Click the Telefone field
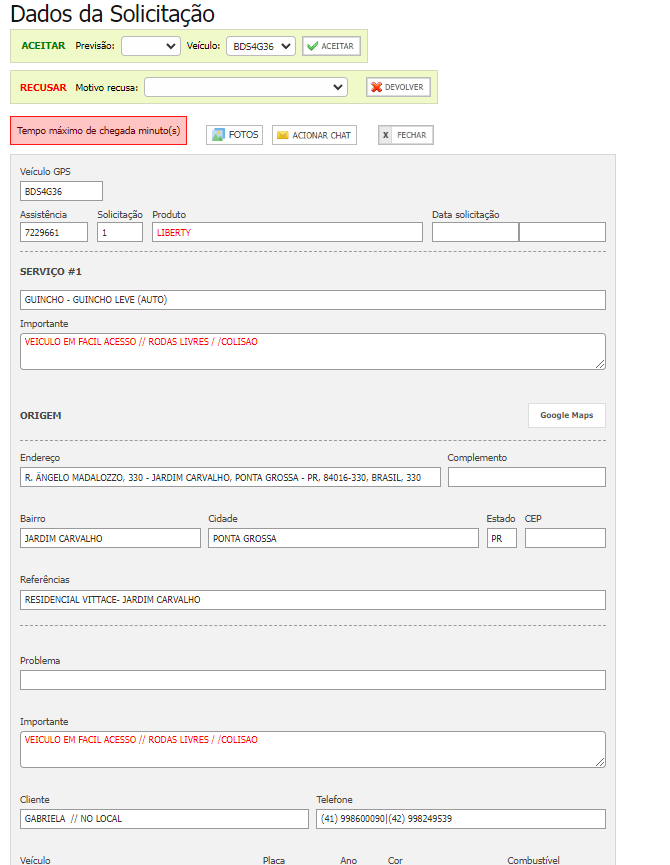Screen dimensions: 670x865 click(460, 819)
